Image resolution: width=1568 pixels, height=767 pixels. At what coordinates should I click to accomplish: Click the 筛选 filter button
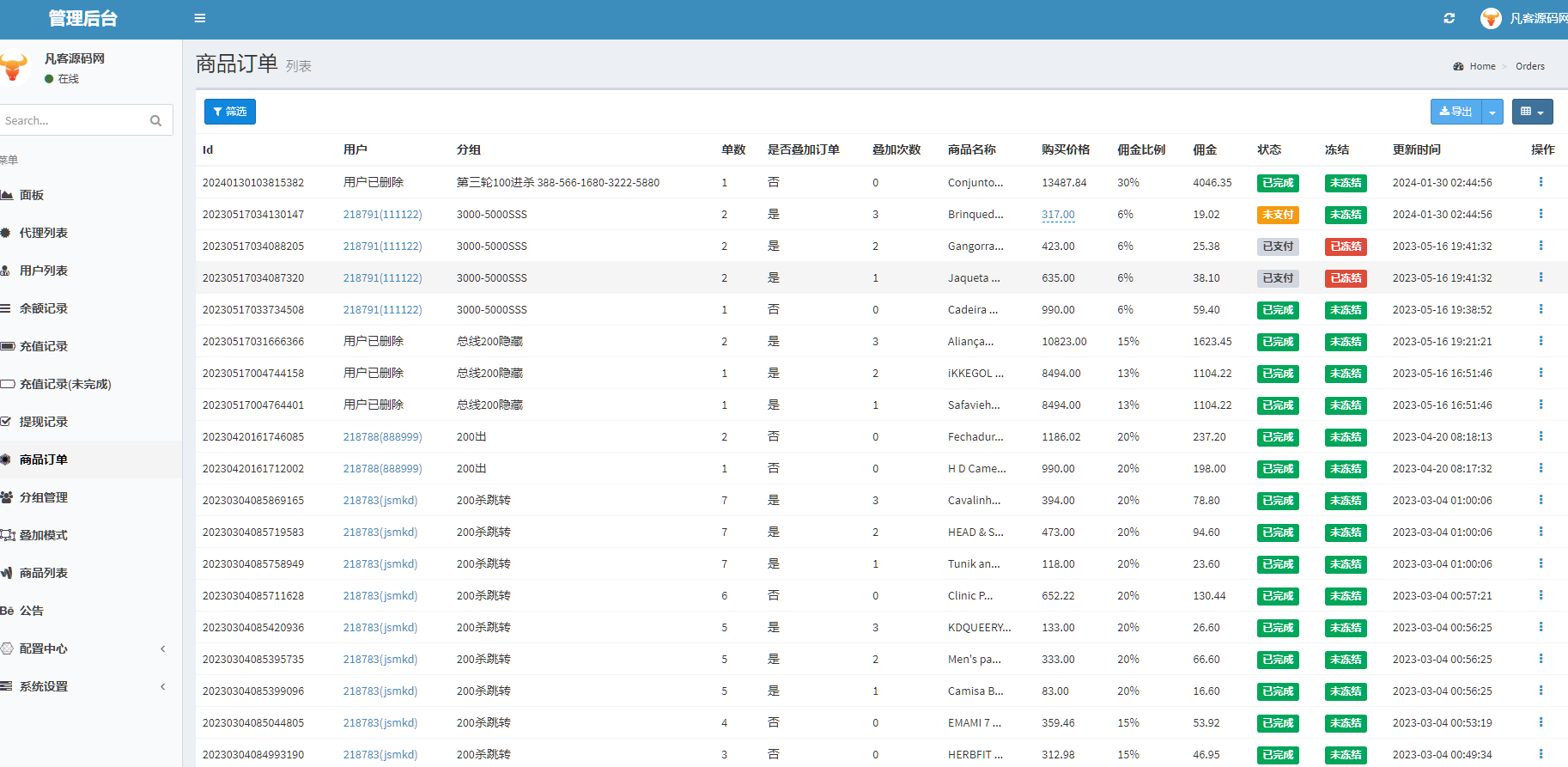229,112
